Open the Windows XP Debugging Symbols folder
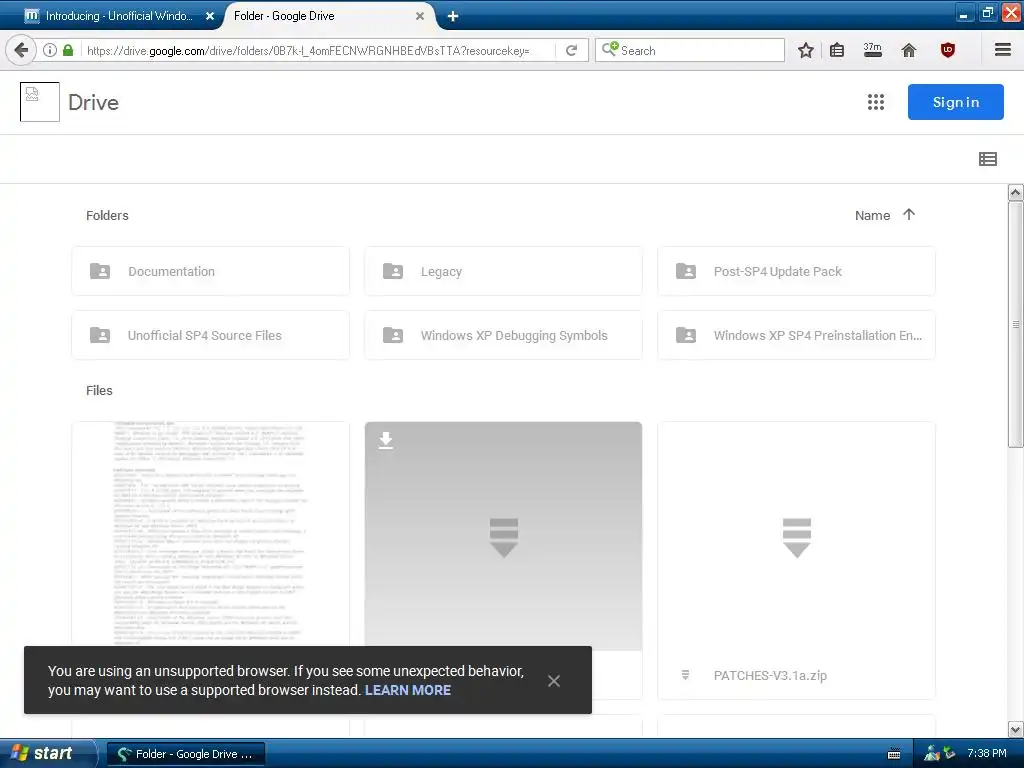Screen dimensions: 1024x768 503,335
